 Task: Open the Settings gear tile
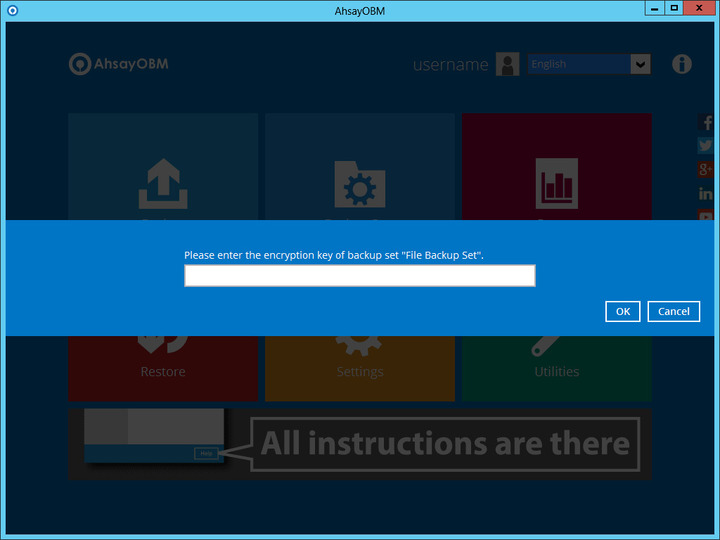pos(359,368)
